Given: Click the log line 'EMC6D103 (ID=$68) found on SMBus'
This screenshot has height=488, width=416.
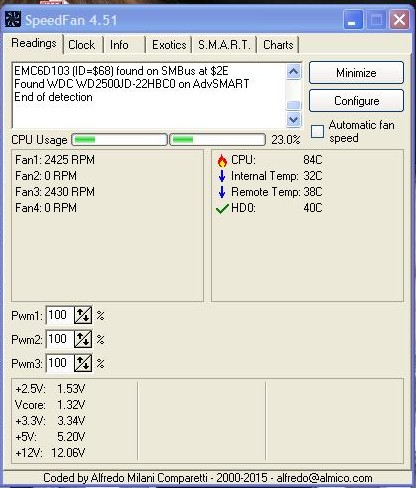Looking at the screenshot, I should click(x=121, y=71).
